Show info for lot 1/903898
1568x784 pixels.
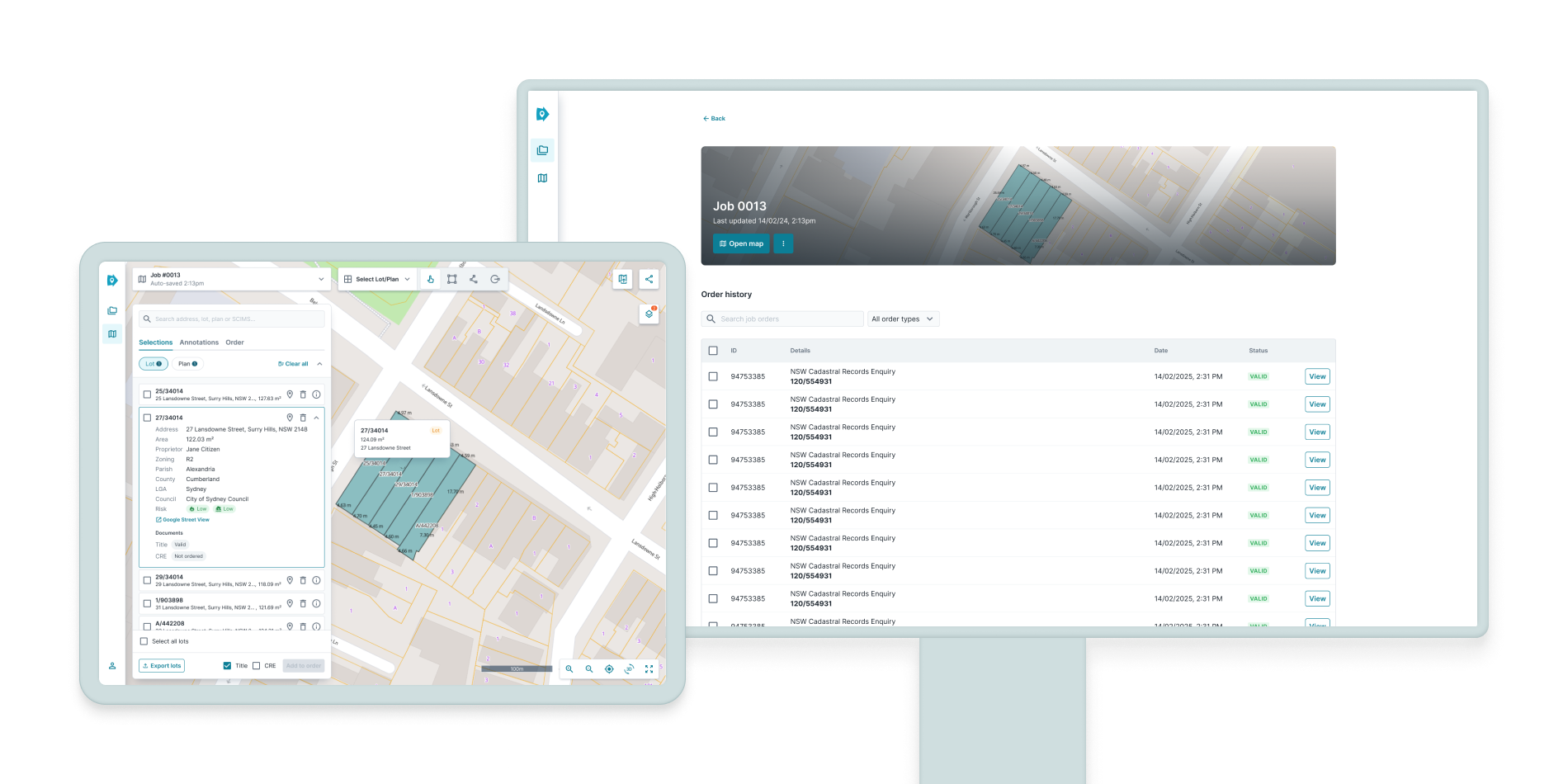point(316,603)
